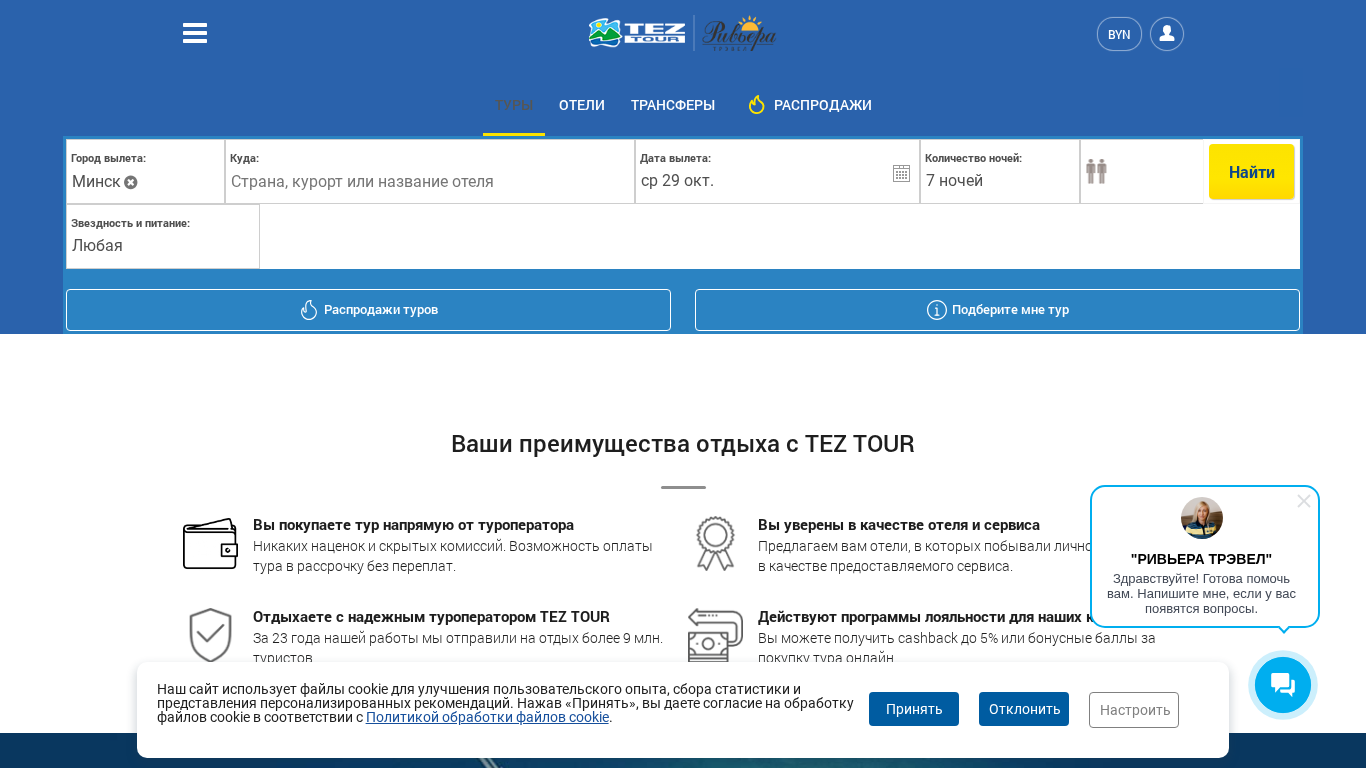Select the Туры tab
Screen dimensions: 1366x768
[514, 105]
